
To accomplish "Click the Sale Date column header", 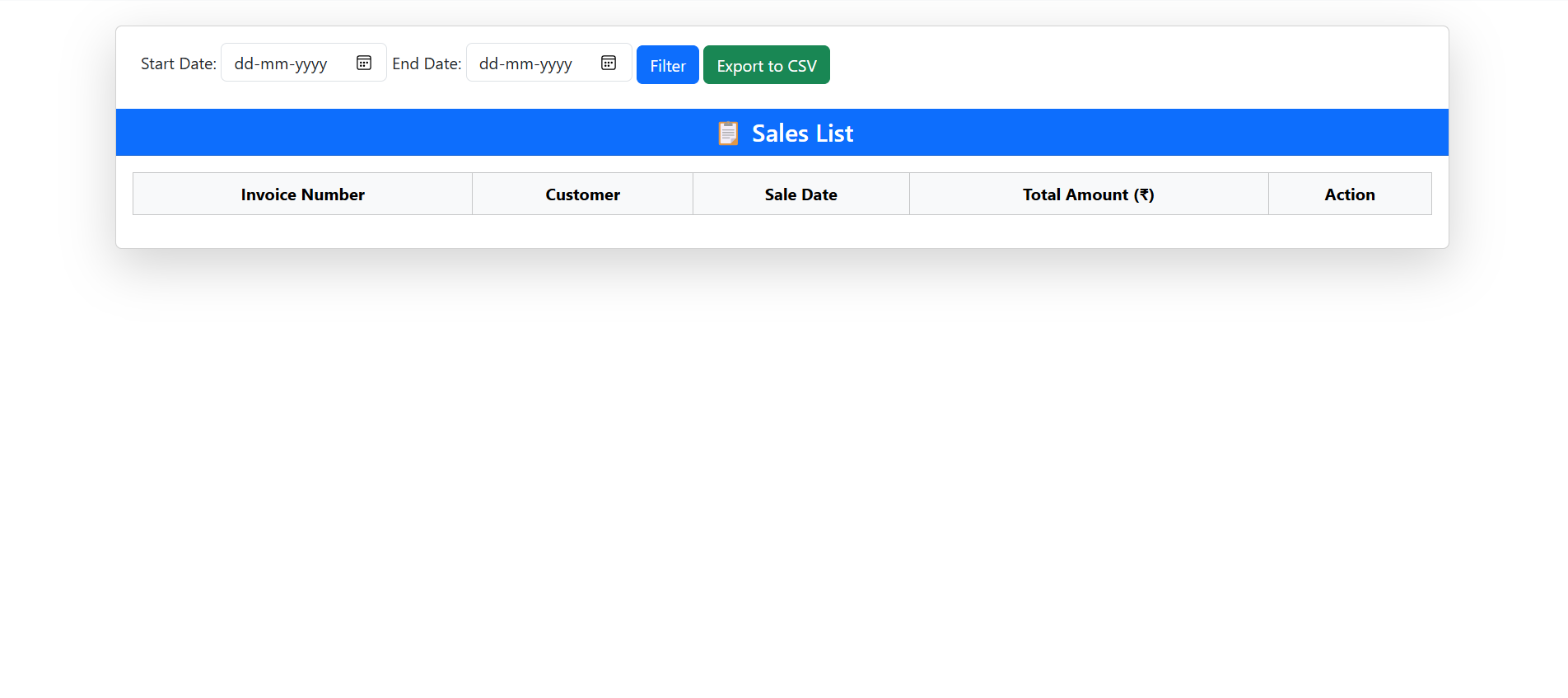I will tap(801, 194).
